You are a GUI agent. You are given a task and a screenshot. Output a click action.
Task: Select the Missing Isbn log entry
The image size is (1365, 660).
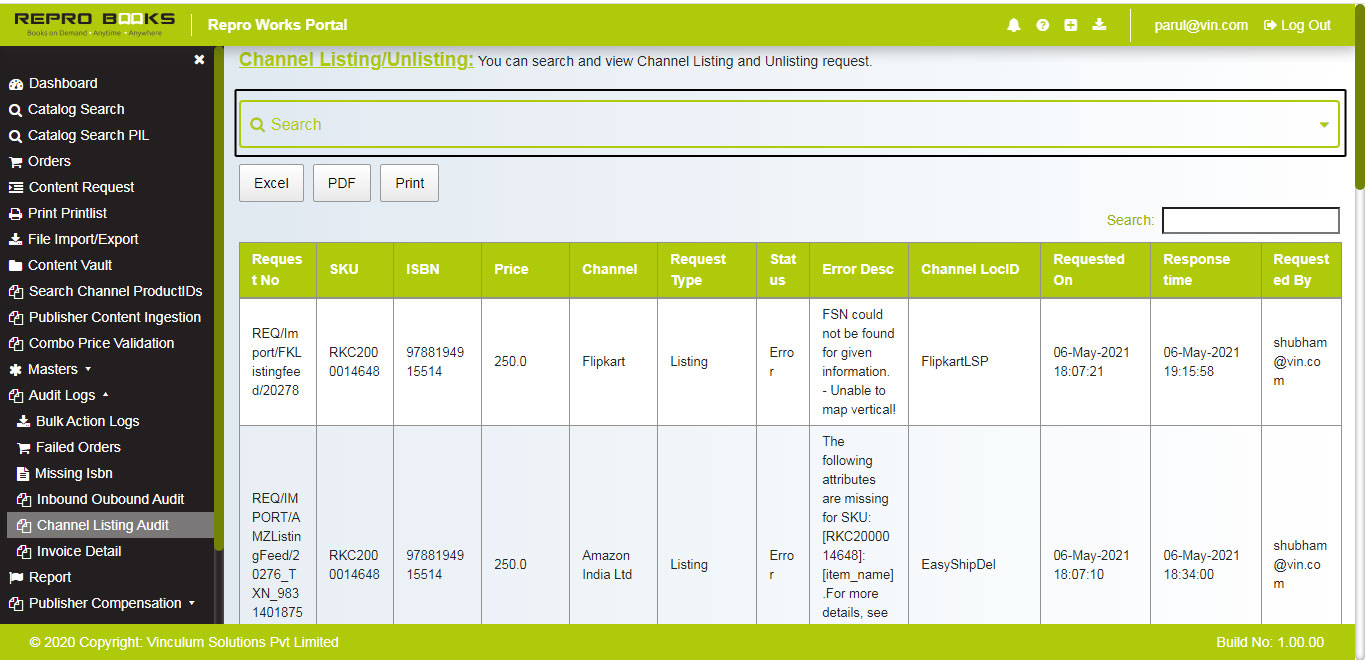pyautogui.click(x=75, y=473)
